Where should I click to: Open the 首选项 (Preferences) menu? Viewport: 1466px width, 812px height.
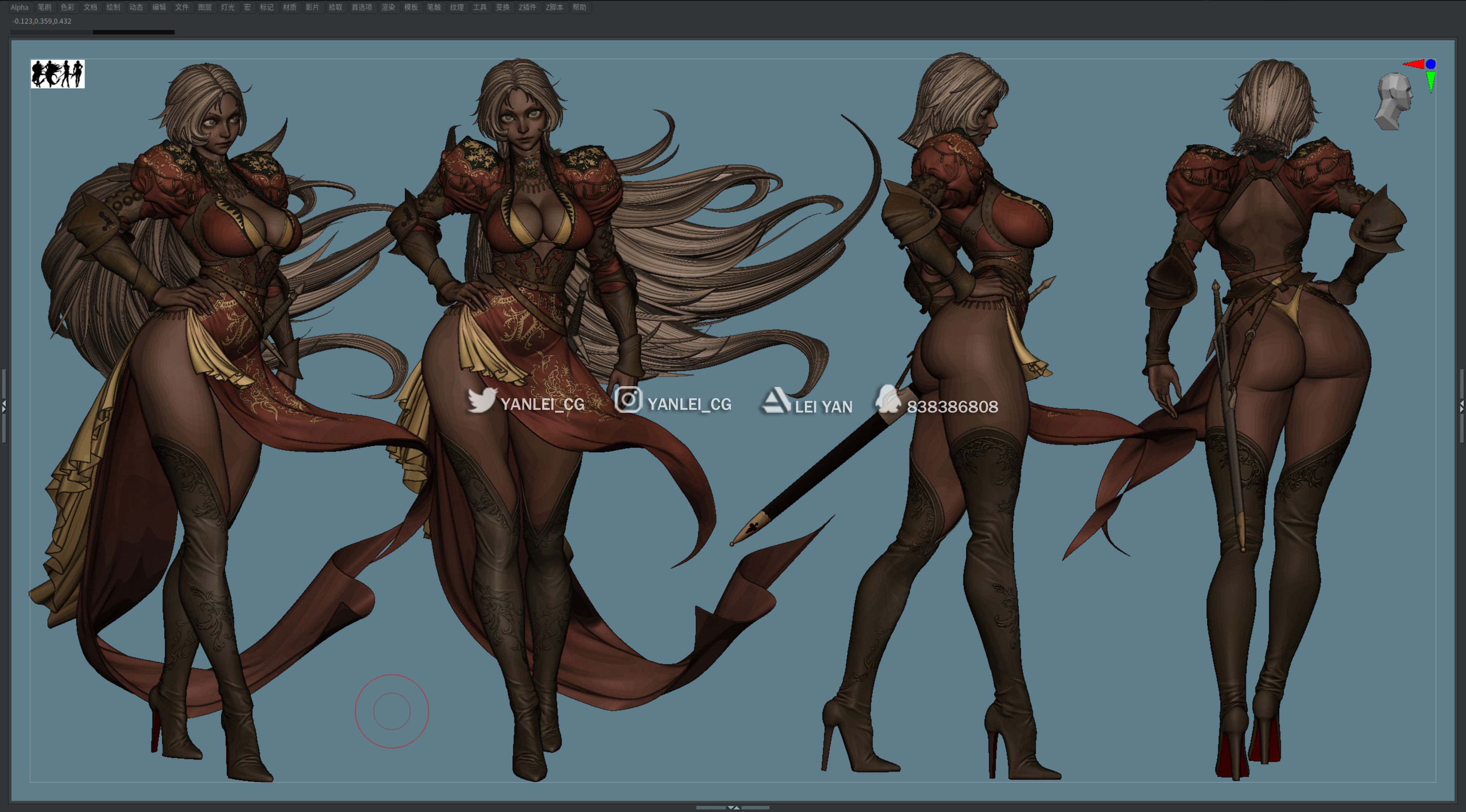tap(362, 7)
